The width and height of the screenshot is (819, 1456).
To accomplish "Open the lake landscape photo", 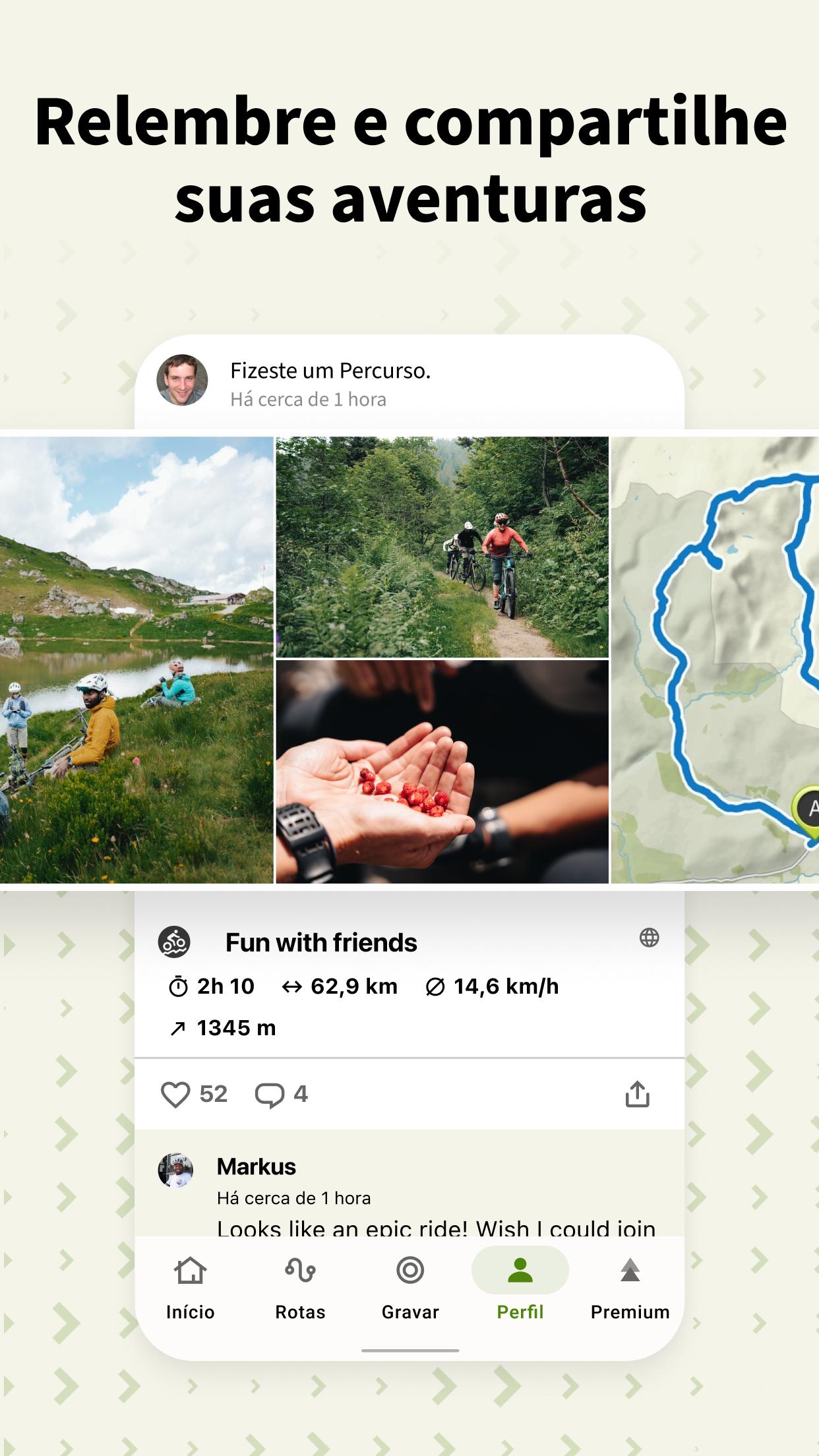I will click(136, 660).
